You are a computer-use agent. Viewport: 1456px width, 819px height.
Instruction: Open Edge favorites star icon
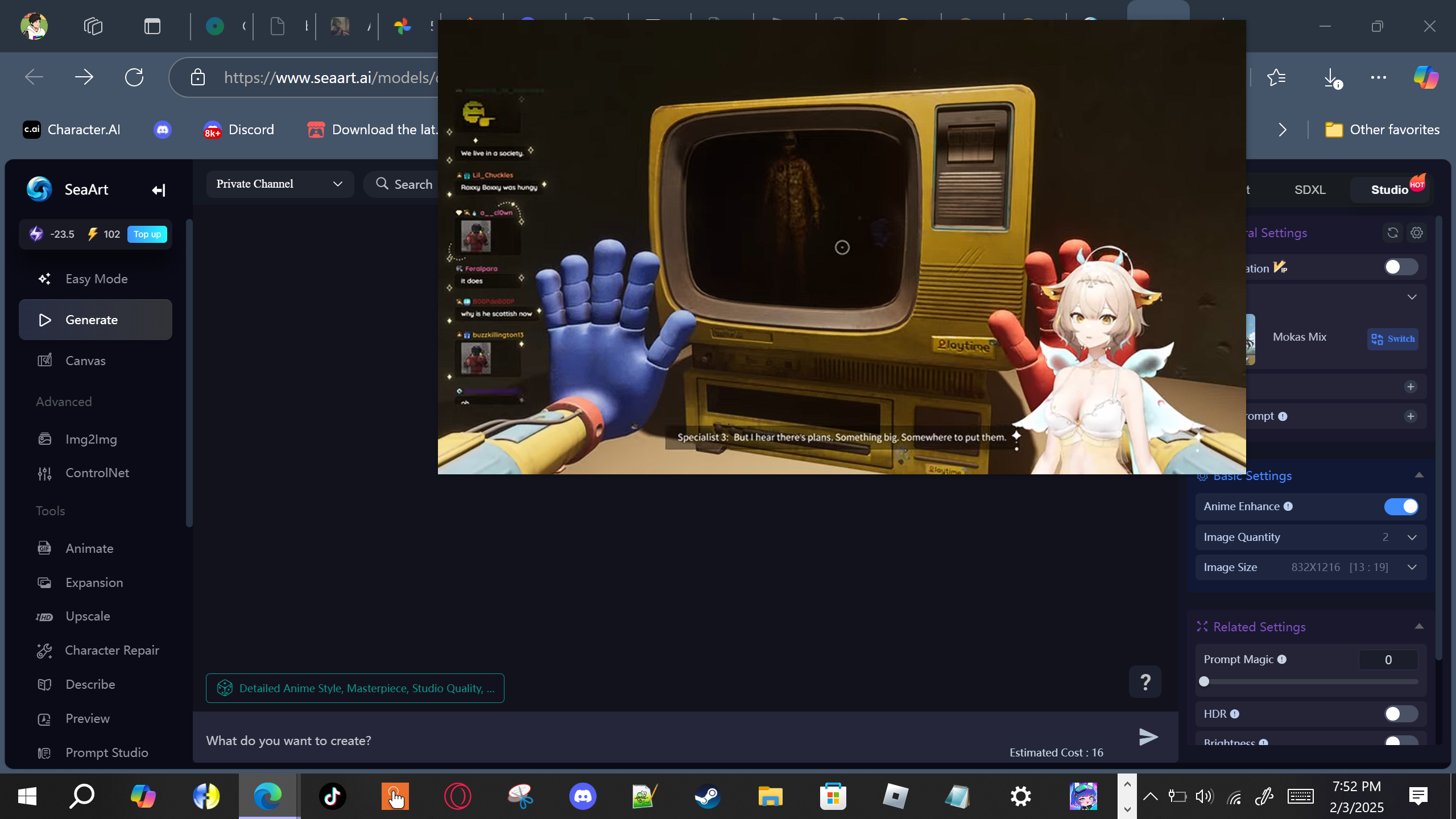(x=1276, y=77)
